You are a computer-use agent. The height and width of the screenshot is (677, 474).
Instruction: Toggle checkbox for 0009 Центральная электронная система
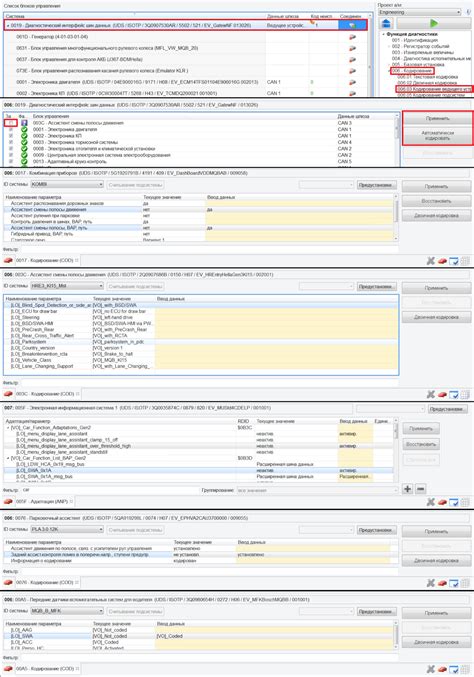pos(10,155)
